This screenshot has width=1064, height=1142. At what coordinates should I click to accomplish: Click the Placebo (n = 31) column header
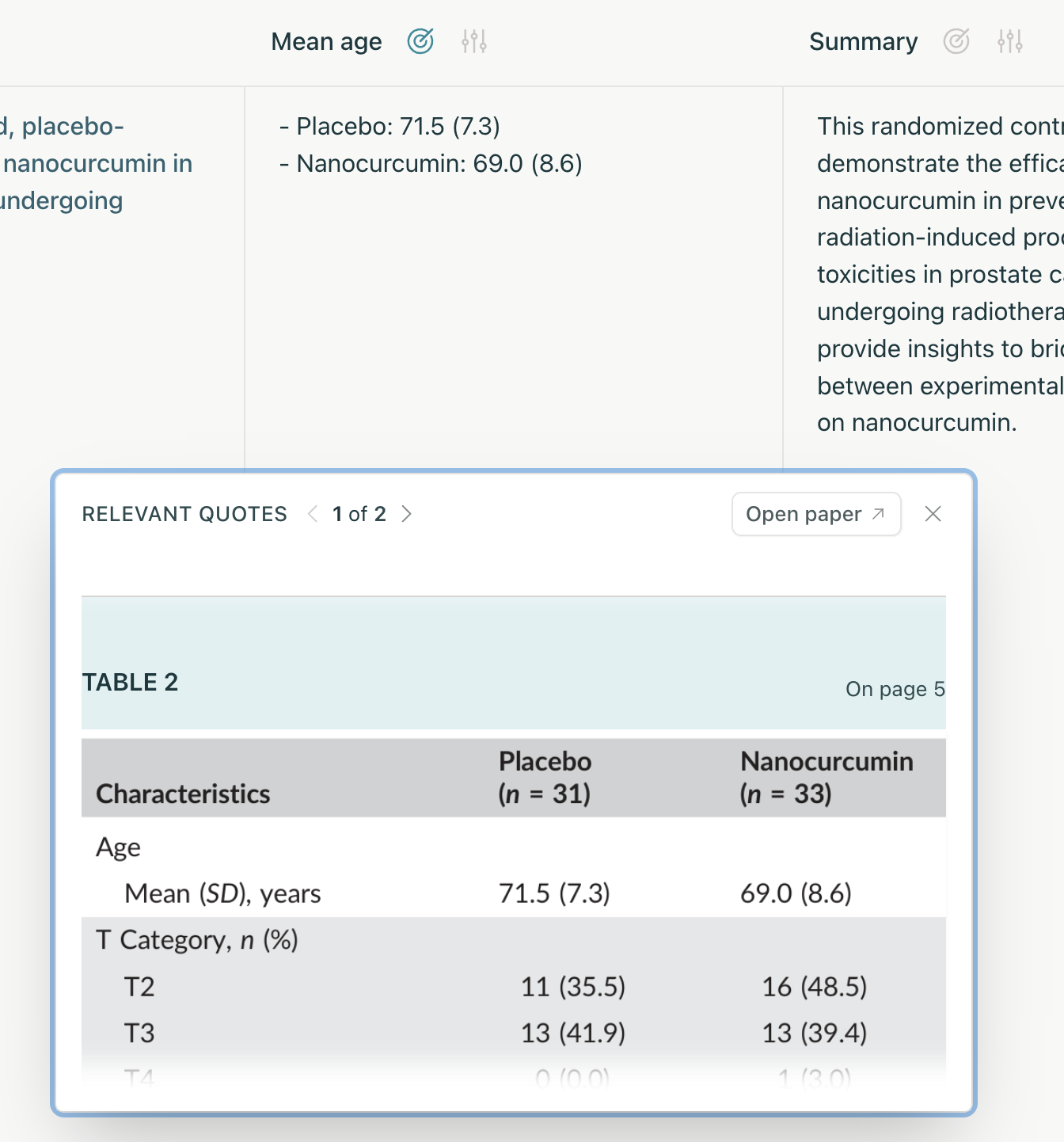click(x=545, y=777)
